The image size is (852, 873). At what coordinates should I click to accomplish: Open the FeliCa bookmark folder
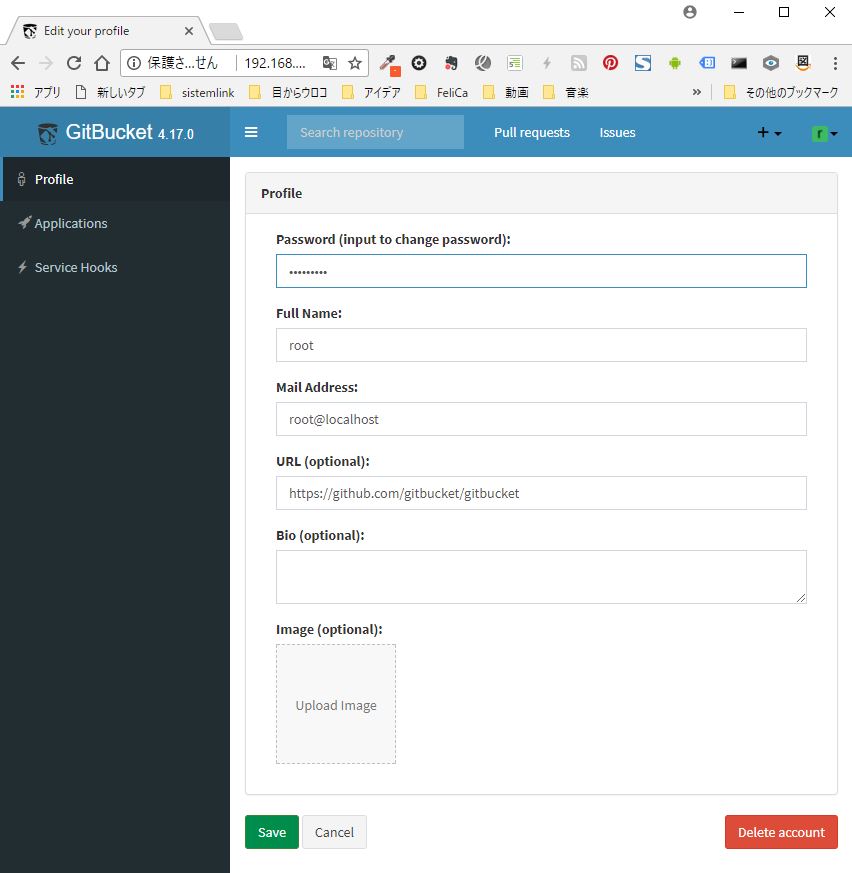click(x=442, y=92)
